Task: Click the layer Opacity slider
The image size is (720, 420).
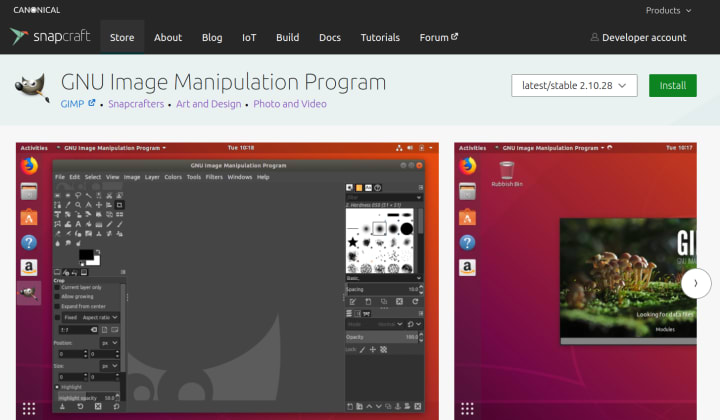Action: coord(382,337)
